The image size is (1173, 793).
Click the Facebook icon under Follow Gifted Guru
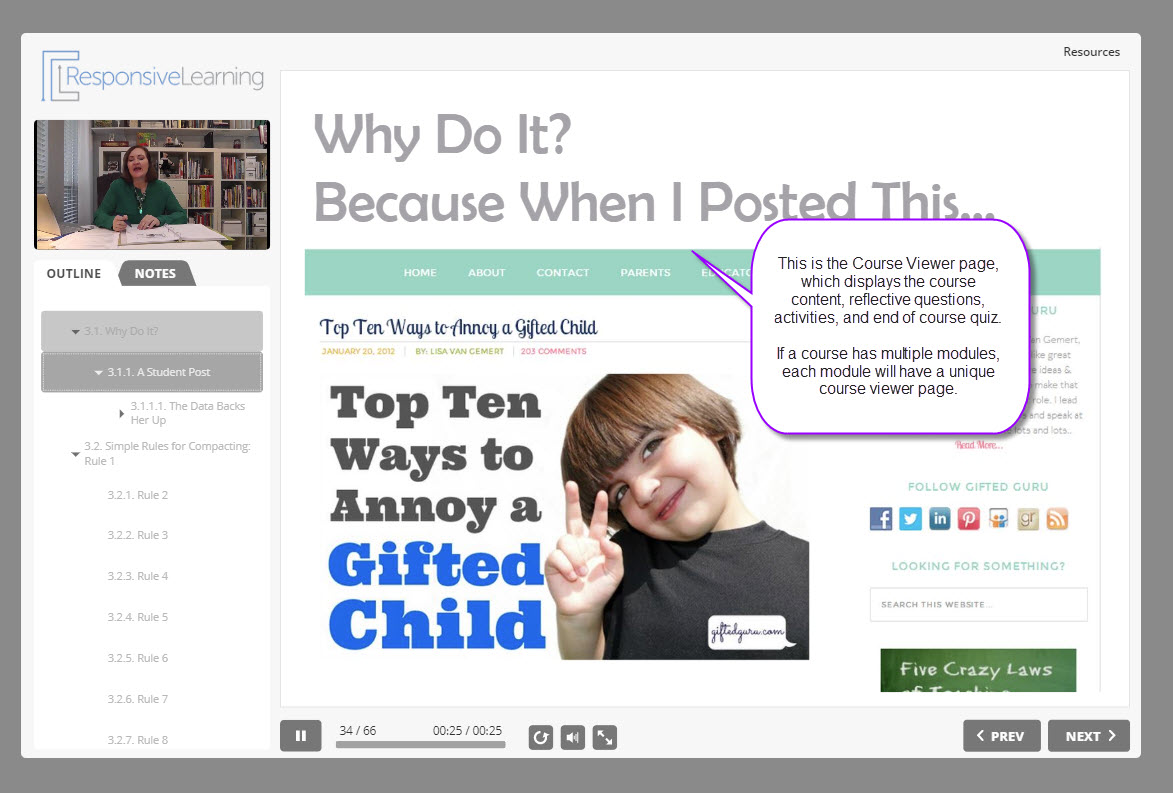pos(880,518)
